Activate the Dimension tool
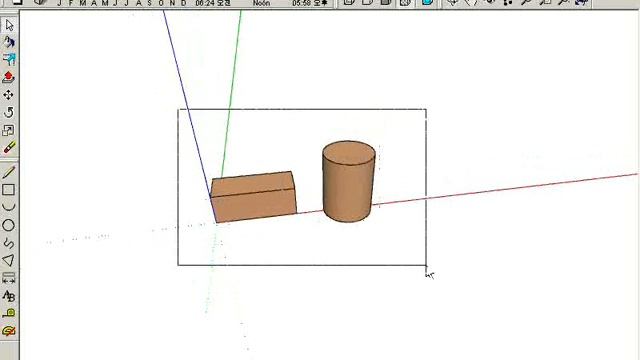The width and height of the screenshot is (640, 360). click(x=9, y=279)
